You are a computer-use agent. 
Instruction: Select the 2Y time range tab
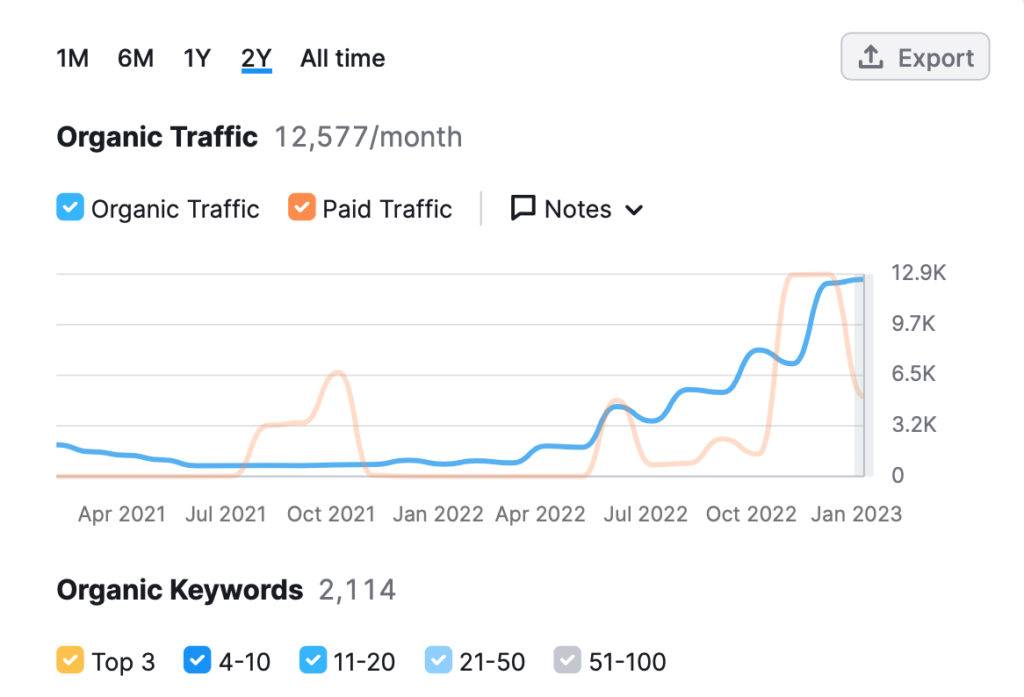257,59
